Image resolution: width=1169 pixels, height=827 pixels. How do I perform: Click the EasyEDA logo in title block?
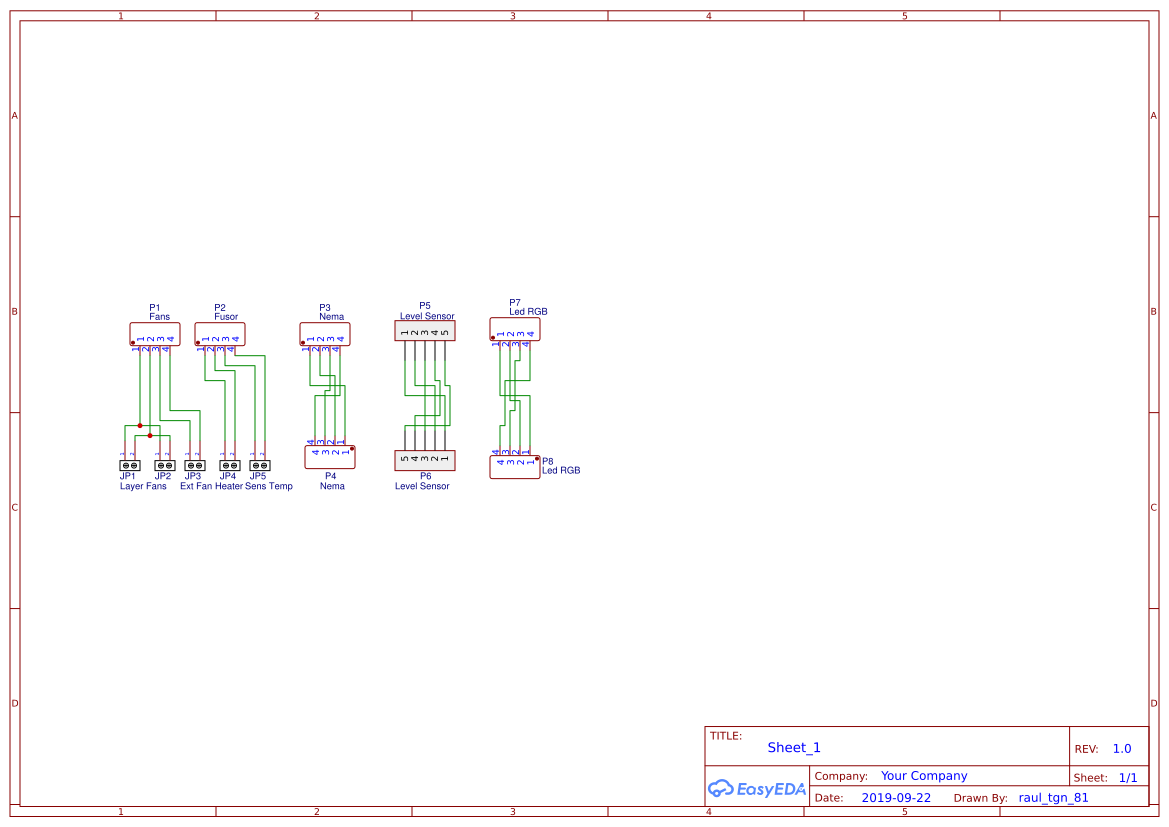757,788
